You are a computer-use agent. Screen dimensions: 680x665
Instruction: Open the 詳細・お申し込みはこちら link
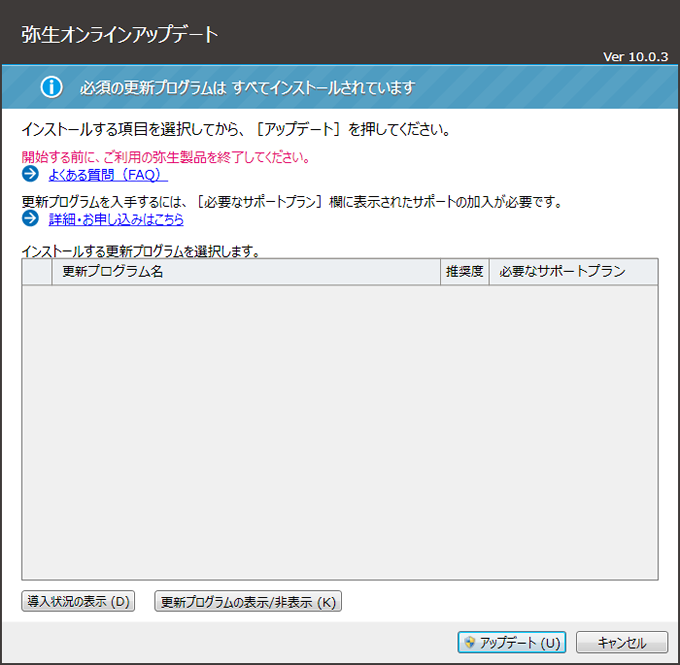click(116, 219)
